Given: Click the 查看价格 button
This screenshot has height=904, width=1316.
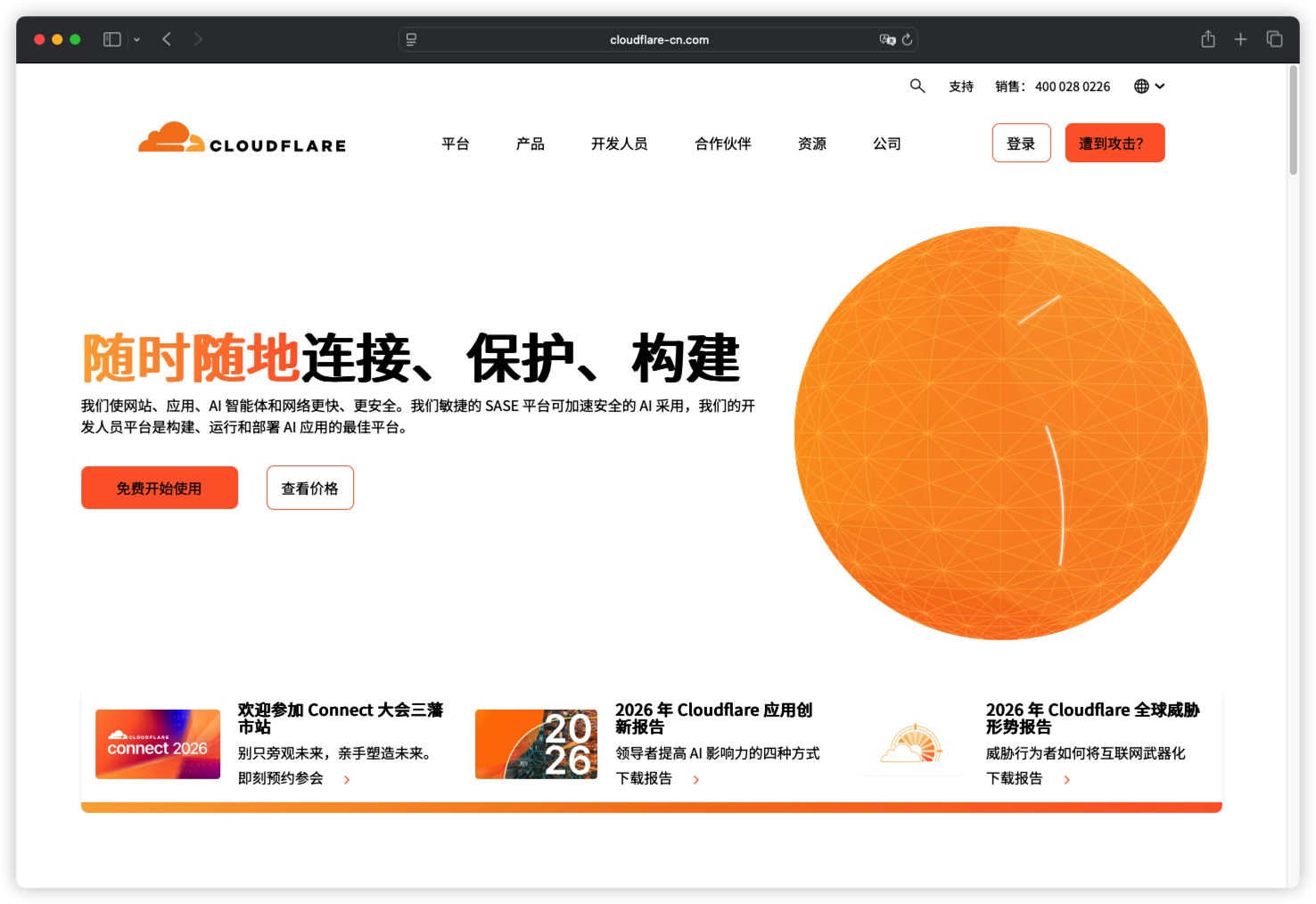Looking at the screenshot, I should pos(310,488).
